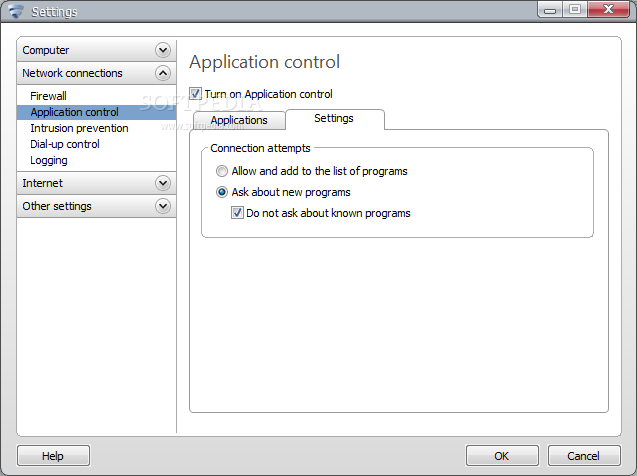
Task: Confirm settings with the OK button
Action: pos(502,456)
